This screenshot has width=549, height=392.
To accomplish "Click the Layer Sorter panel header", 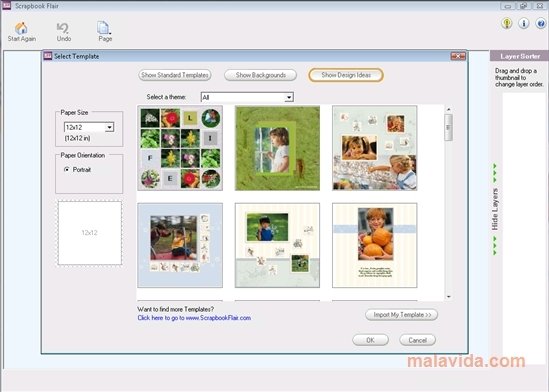I will click(519, 56).
